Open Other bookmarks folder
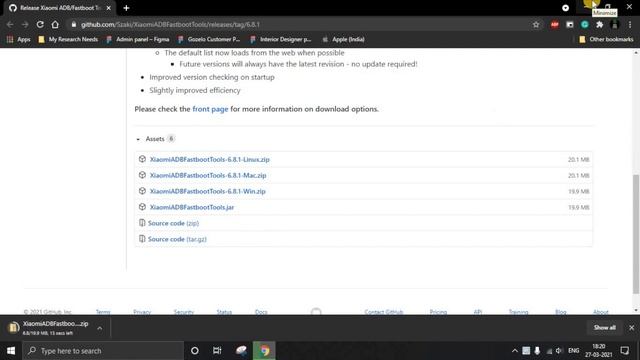This screenshot has height=360, width=640. (x=606, y=40)
